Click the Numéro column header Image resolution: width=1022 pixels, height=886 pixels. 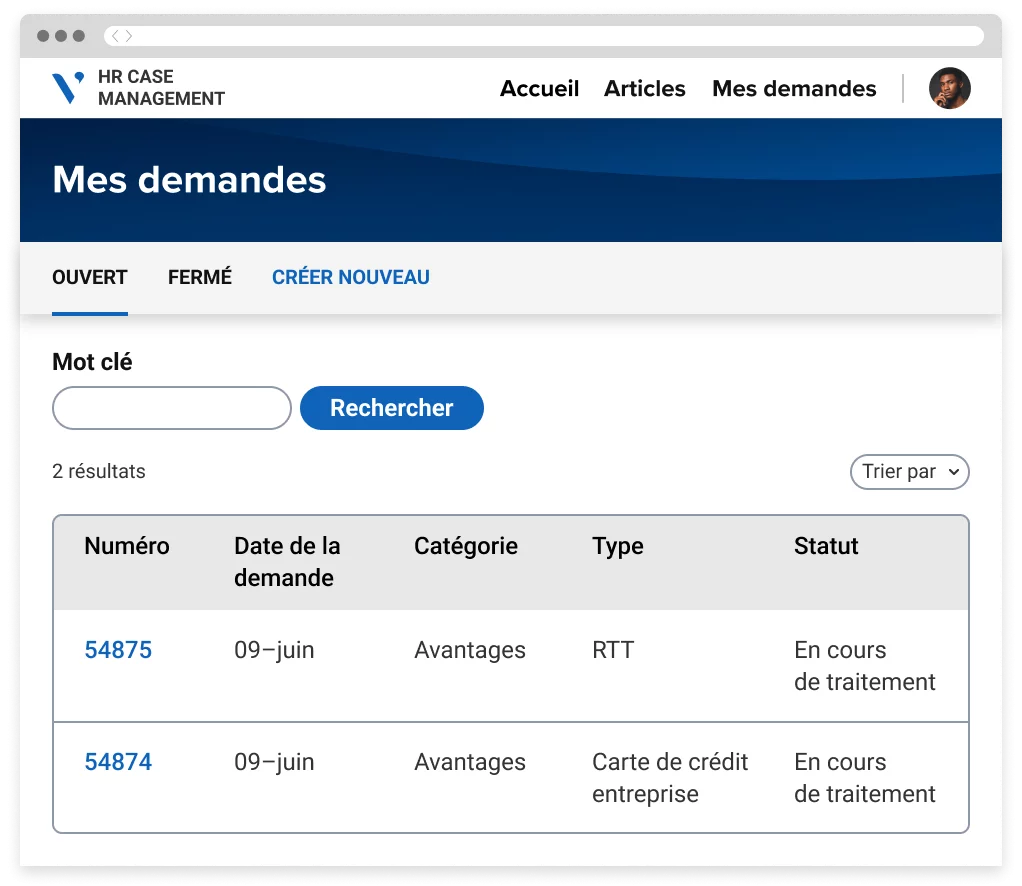coord(127,546)
